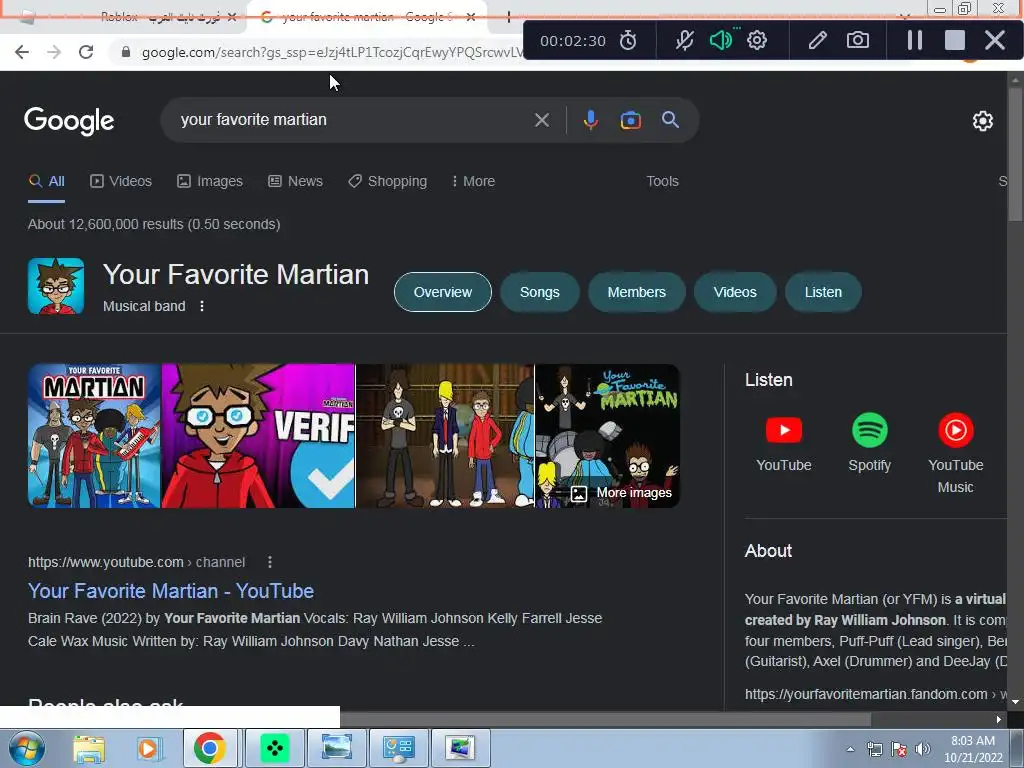Image resolution: width=1024 pixels, height=768 pixels.
Task: Click the Google logo
Action: (69, 121)
